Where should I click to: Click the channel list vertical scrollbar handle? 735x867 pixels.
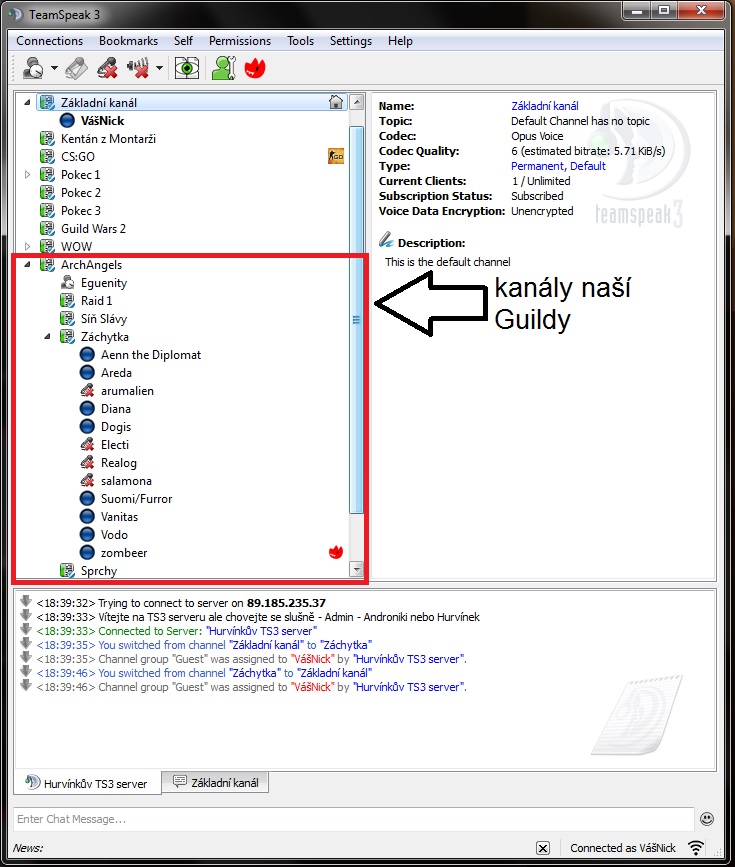click(355, 319)
